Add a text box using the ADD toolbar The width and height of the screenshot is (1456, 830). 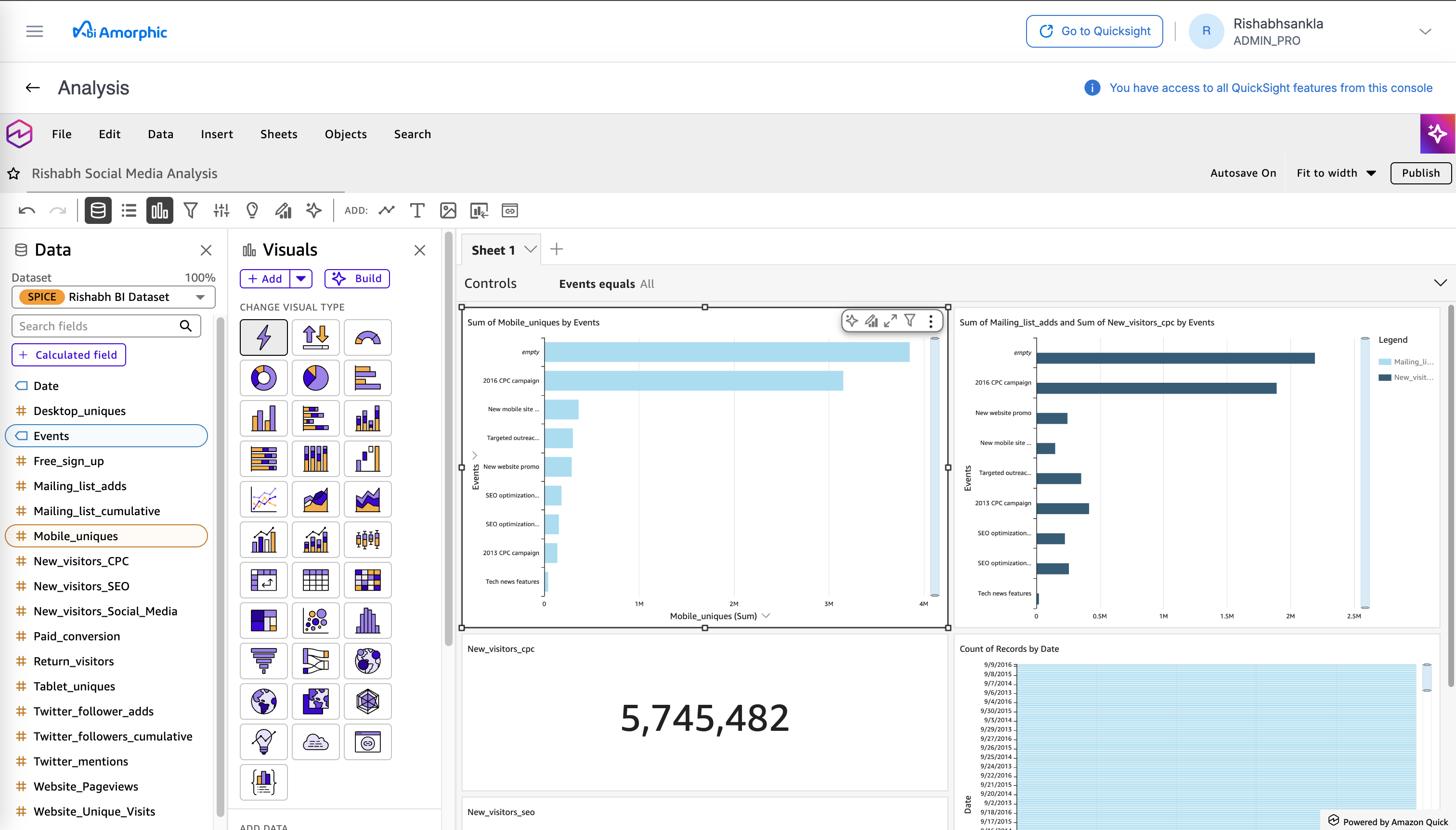click(x=417, y=210)
